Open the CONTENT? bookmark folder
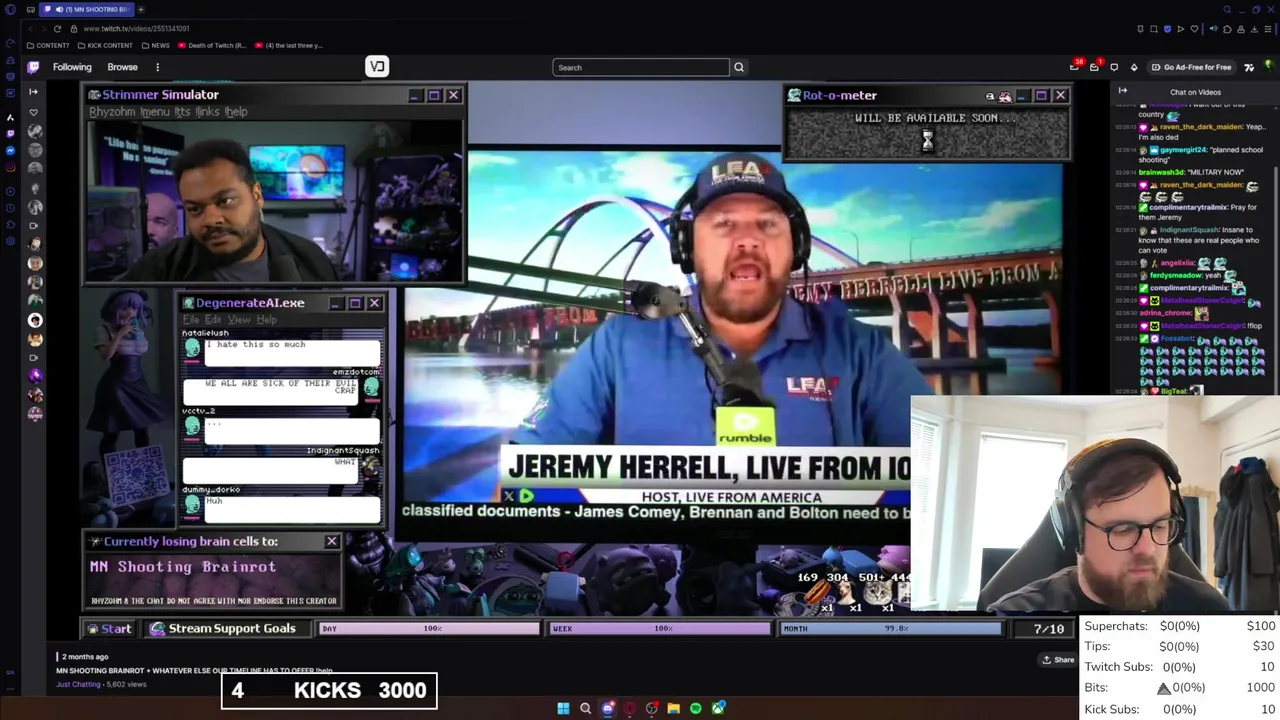Viewport: 1280px width, 720px height. point(48,45)
